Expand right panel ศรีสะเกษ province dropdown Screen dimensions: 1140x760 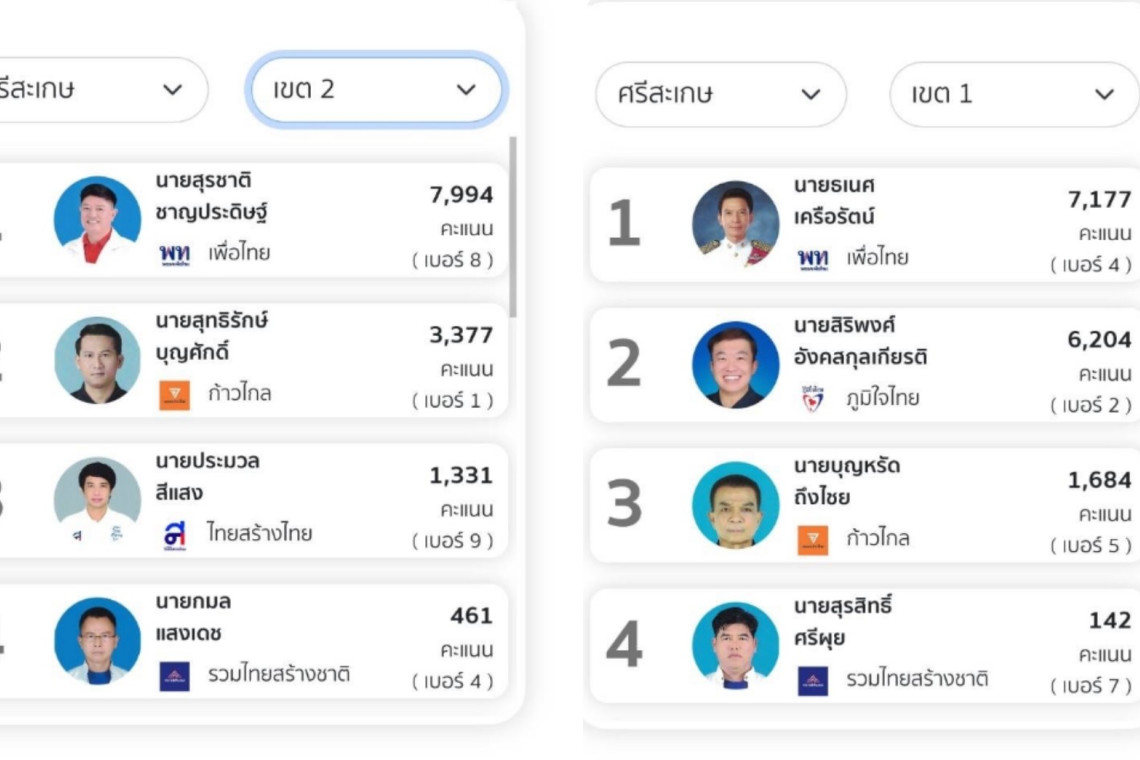click(720, 95)
